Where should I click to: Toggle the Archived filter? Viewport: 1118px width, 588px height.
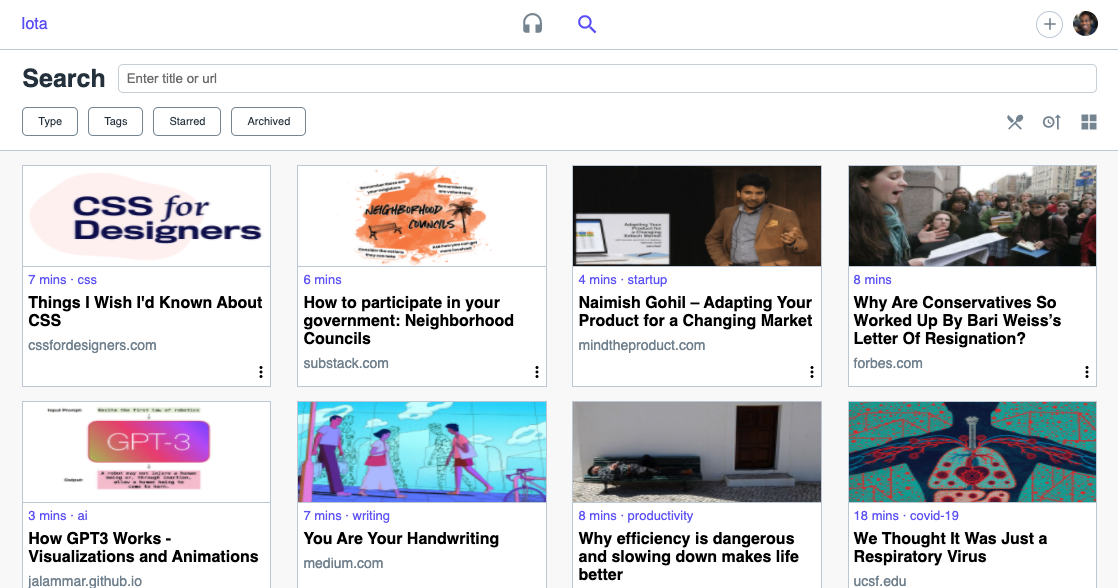[268, 121]
